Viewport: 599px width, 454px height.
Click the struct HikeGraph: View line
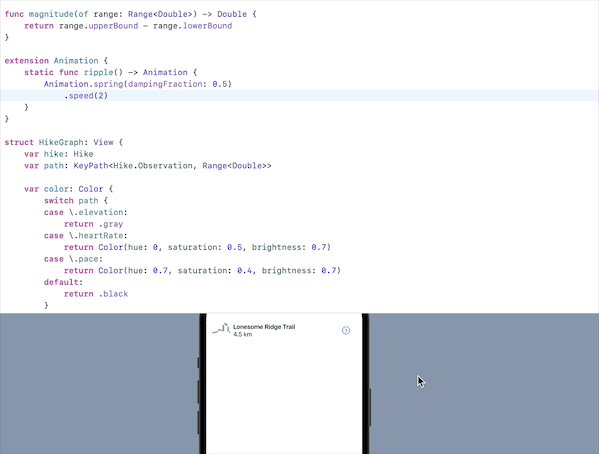click(64, 142)
